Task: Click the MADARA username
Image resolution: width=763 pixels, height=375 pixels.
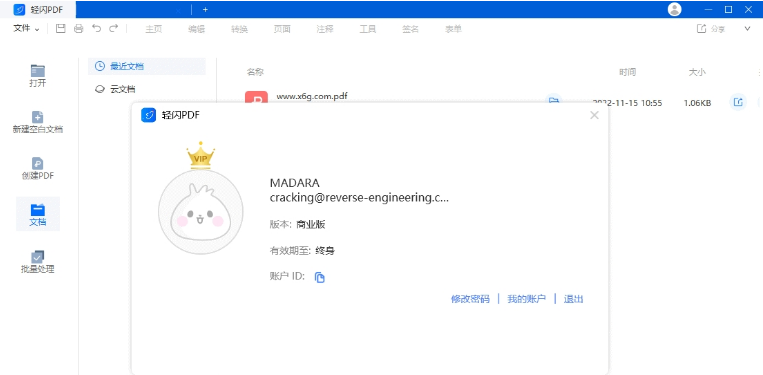Action: point(294,183)
